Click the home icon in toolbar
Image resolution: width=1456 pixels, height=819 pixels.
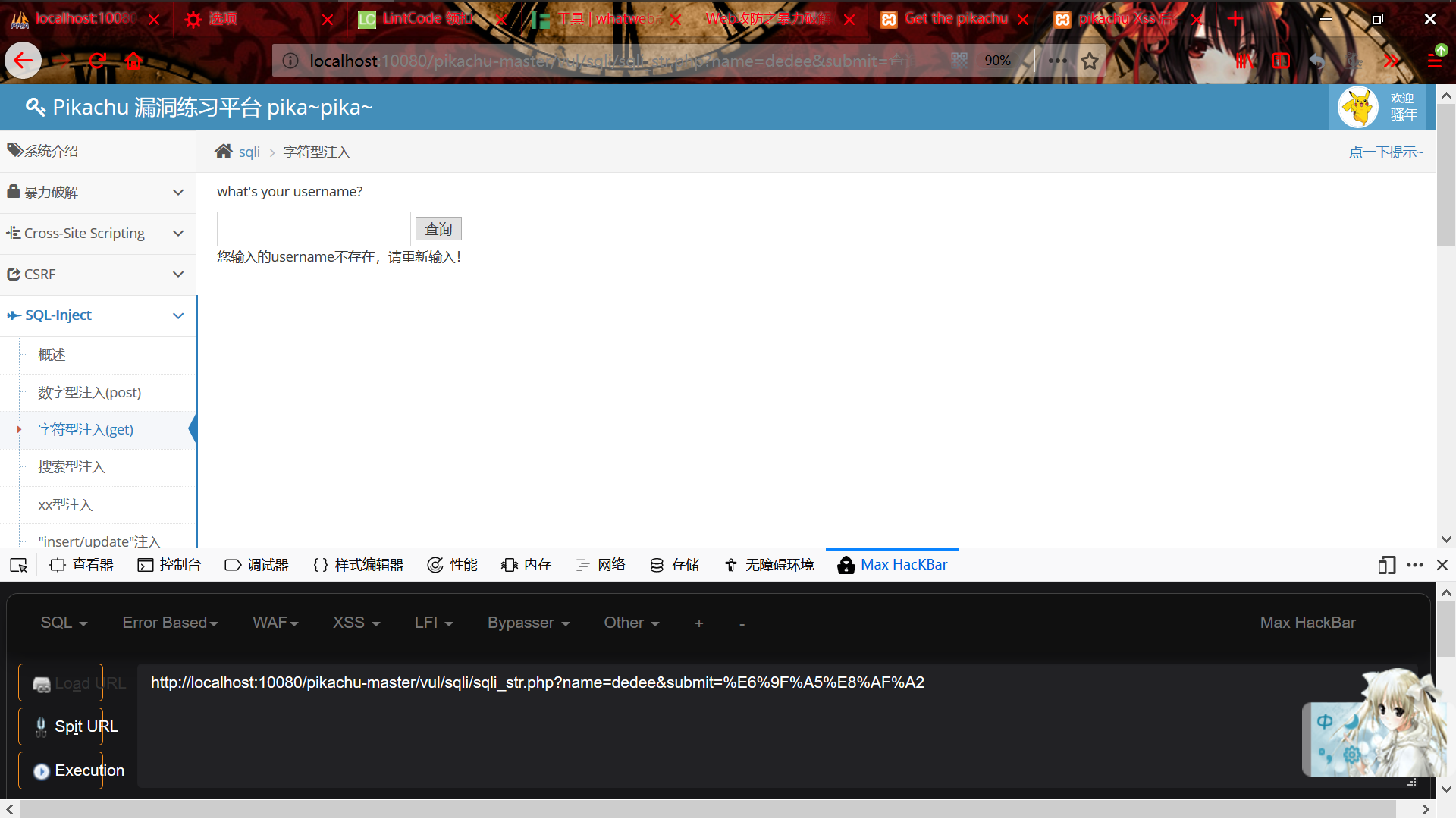point(134,61)
